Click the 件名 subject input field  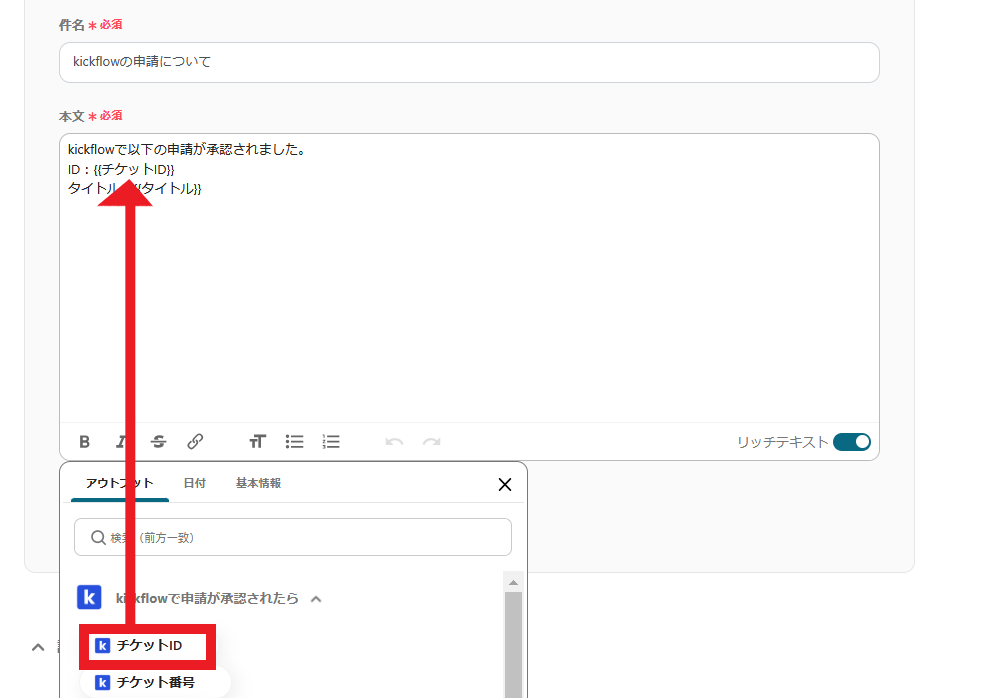coord(469,62)
